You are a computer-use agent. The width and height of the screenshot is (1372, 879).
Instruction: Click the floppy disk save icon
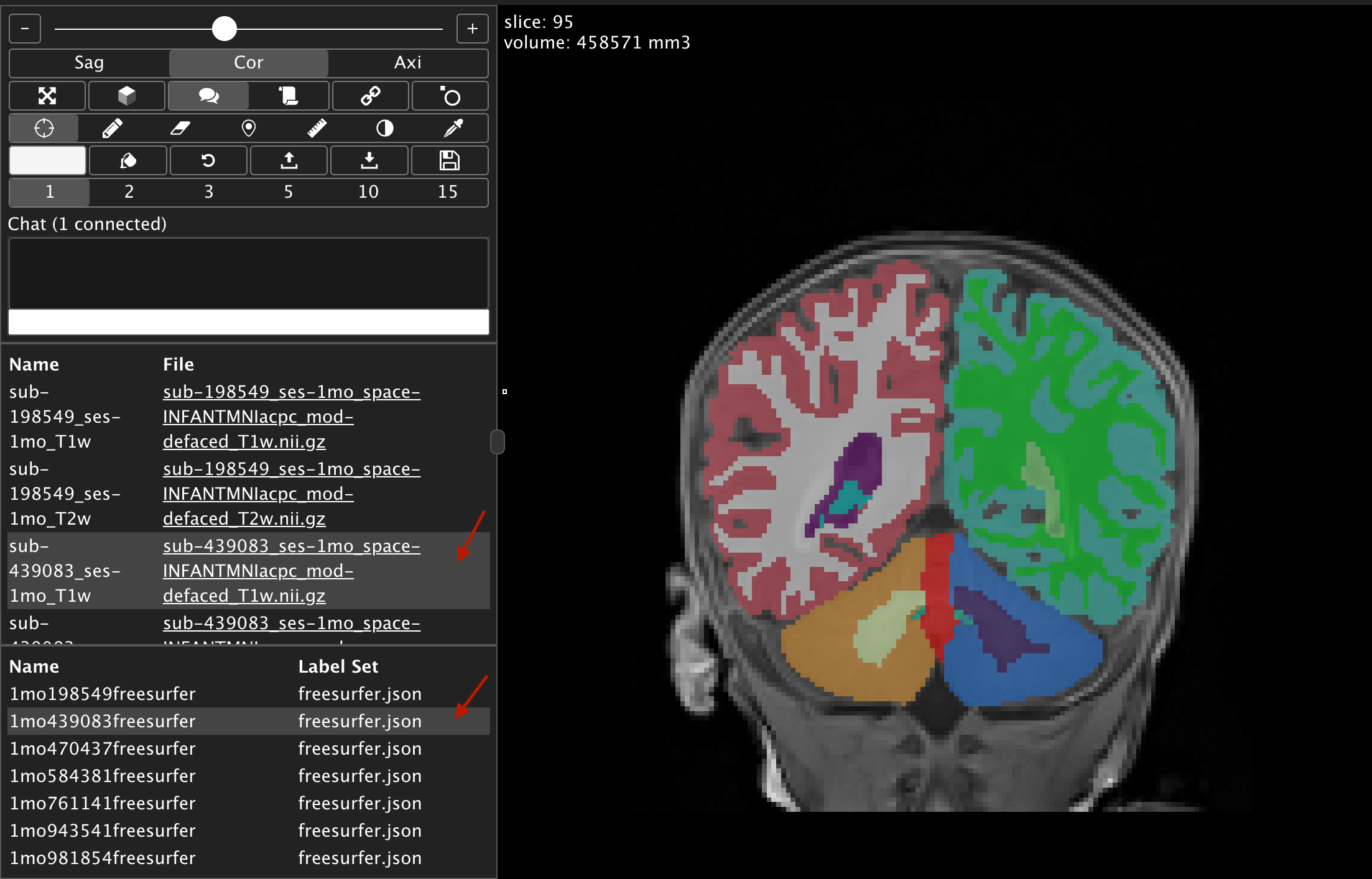tap(450, 160)
